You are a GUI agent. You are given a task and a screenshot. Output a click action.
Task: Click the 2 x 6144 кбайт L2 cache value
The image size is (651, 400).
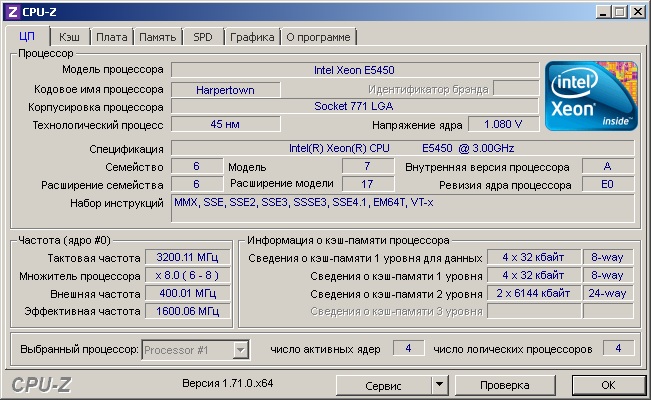point(534,293)
